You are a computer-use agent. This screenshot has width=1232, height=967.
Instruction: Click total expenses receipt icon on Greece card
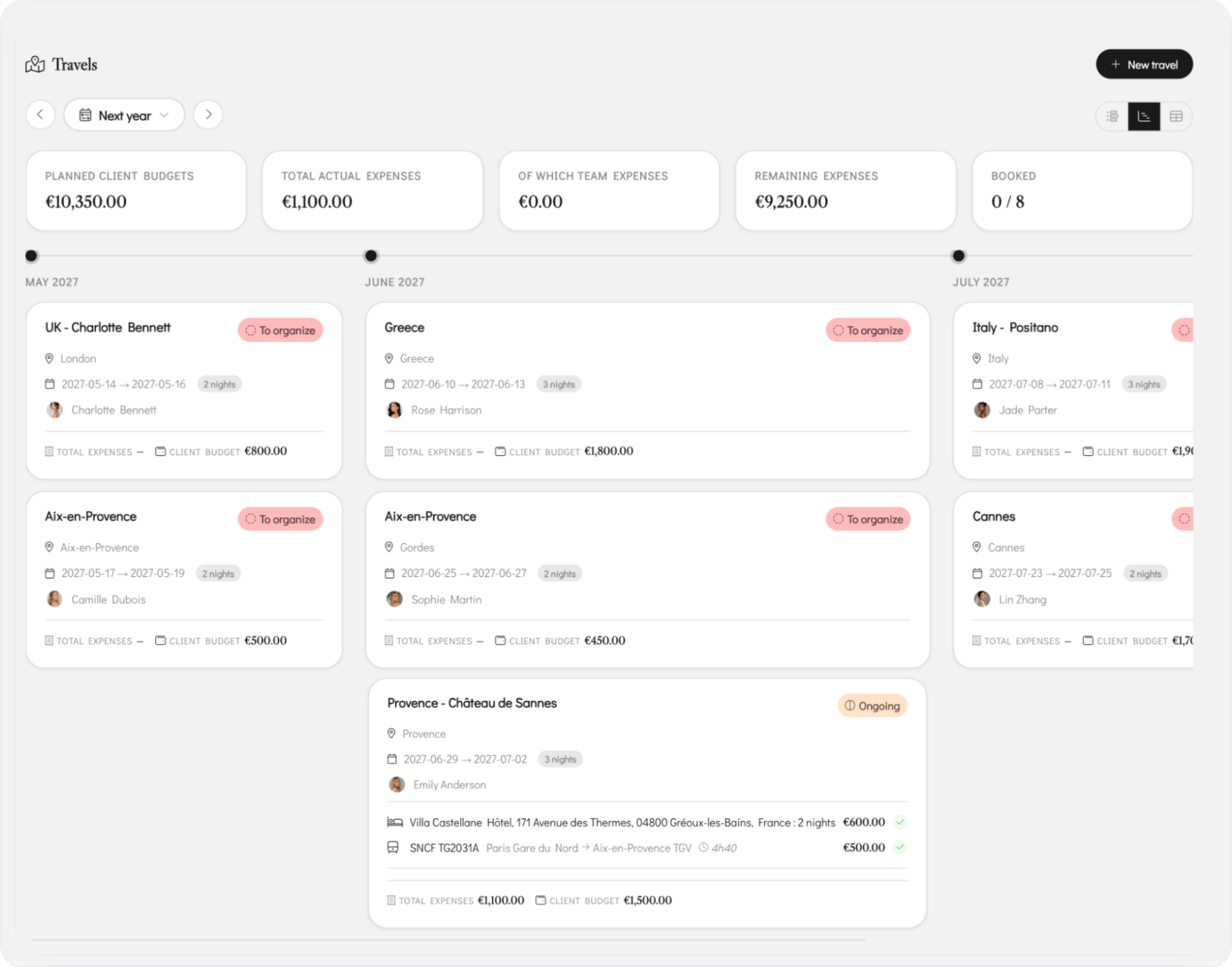pyautogui.click(x=389, y=451)
